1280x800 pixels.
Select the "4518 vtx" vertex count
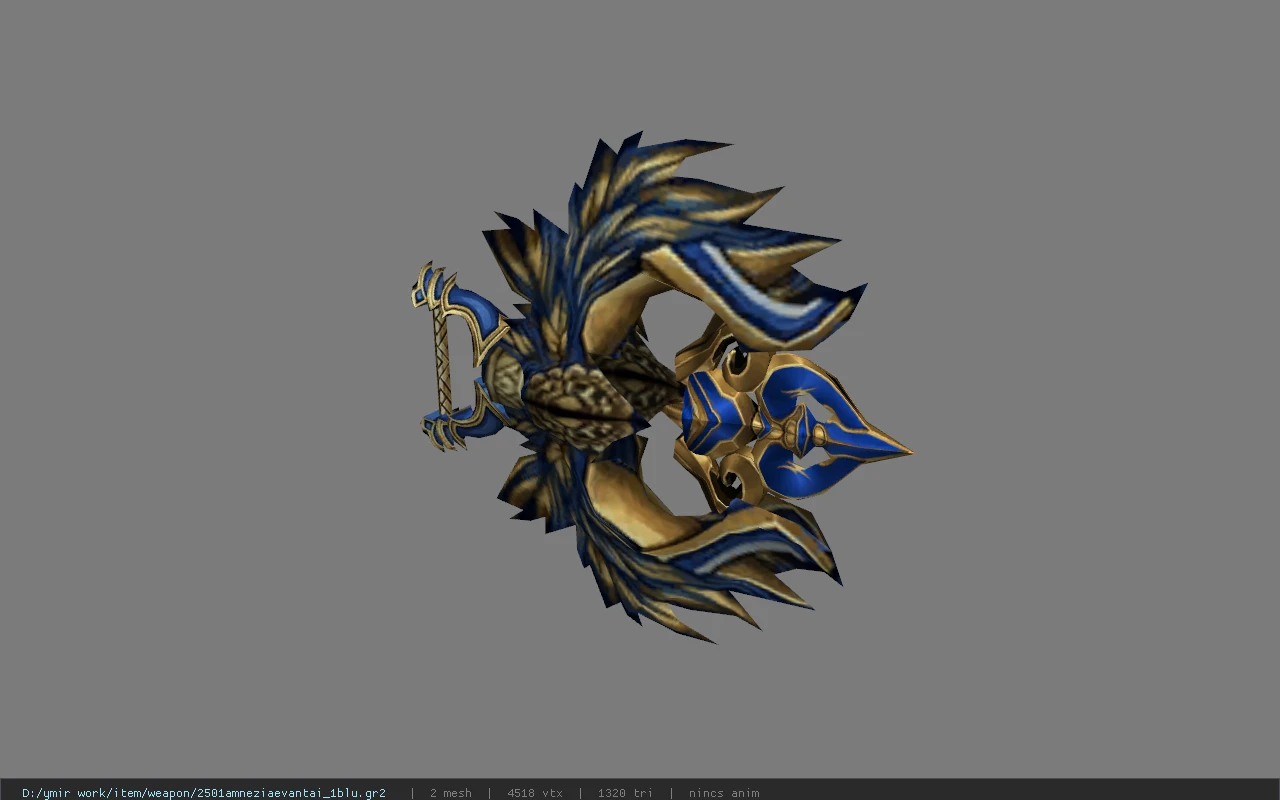click(x=535, y=793)
